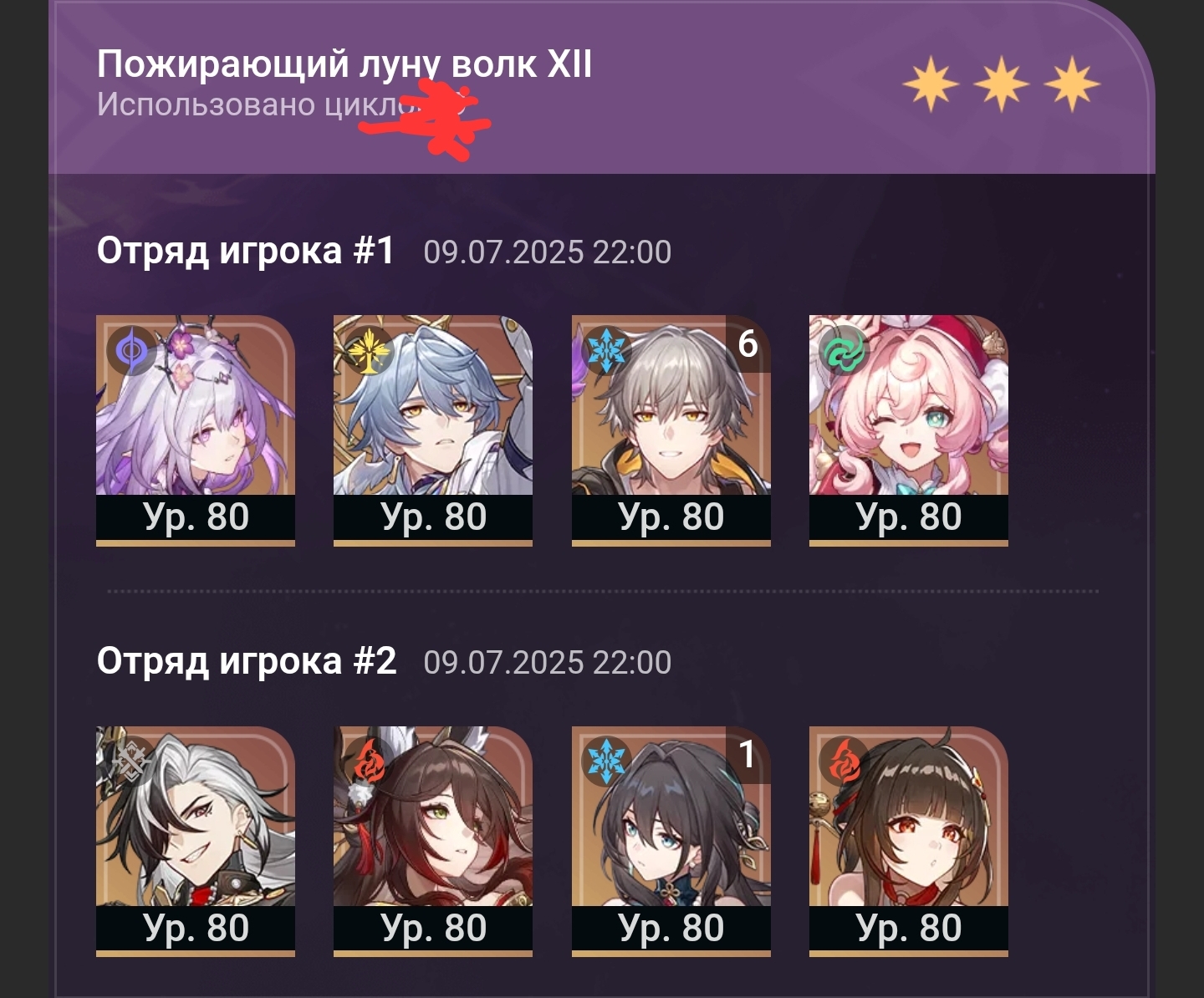Click the three-star rating
The height and width of the screenshot is (998, 1204).
coord(1002,84)
